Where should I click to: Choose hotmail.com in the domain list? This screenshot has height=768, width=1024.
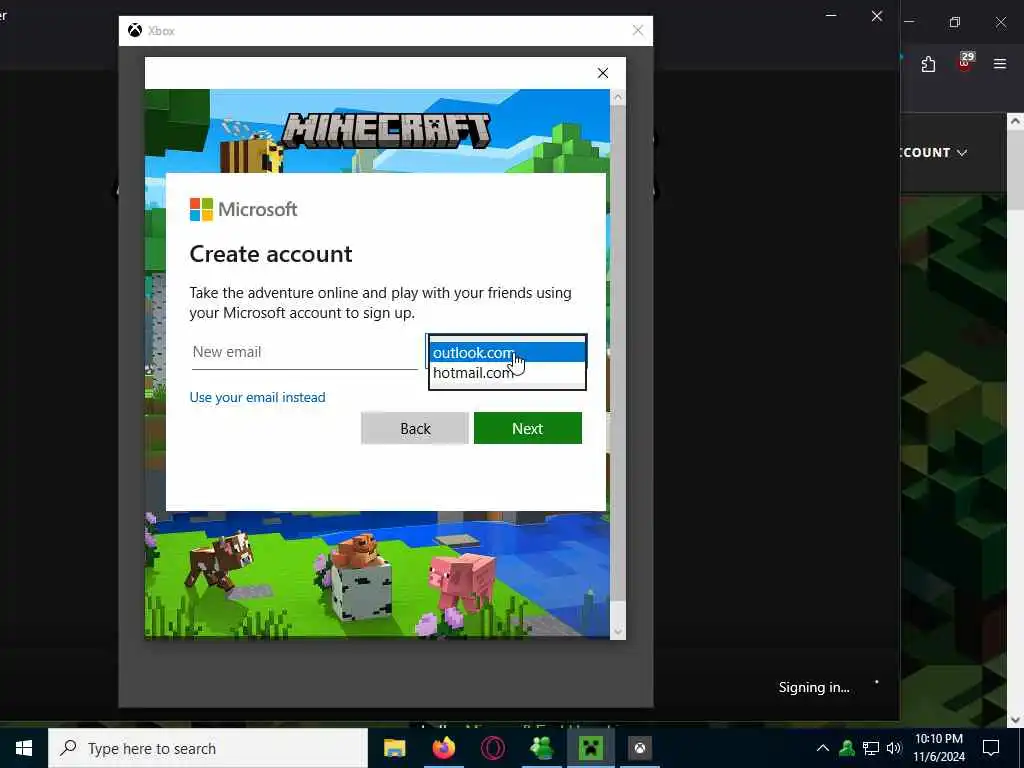[x=507, y=373]
